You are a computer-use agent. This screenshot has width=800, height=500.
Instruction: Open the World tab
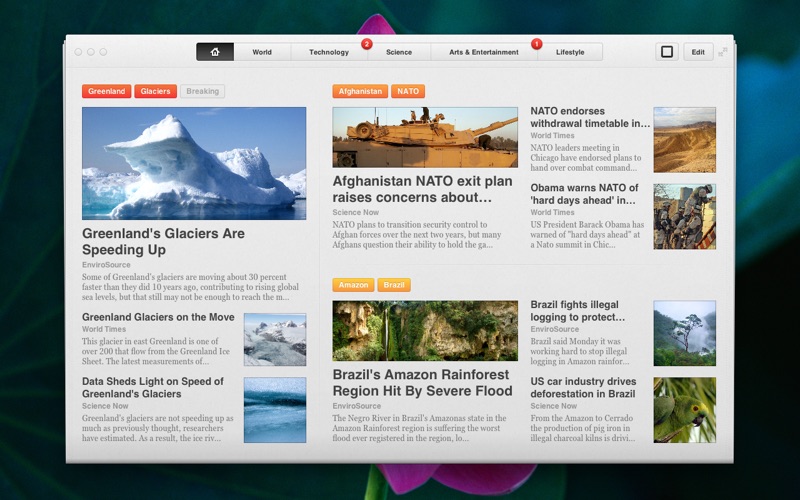click(262, 52)
